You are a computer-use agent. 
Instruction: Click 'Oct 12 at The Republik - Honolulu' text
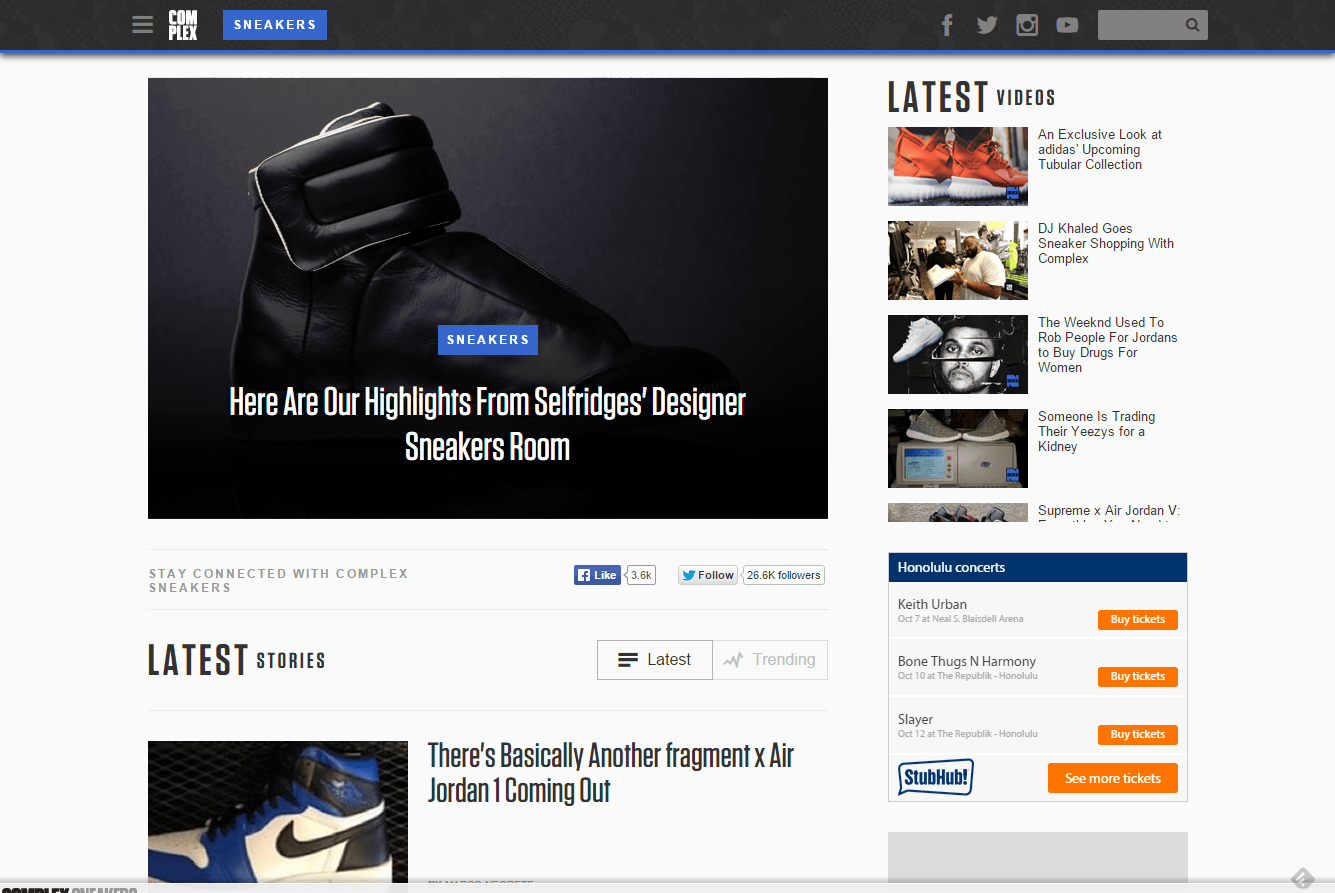[x=967, y=734]
